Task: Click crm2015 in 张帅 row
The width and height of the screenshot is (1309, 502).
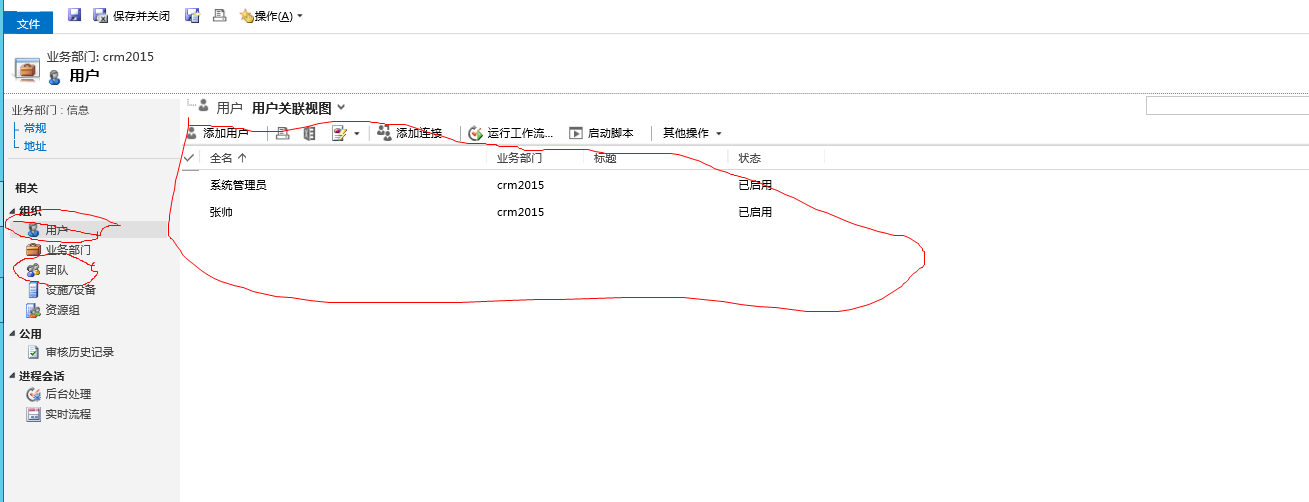Action: point(520,212)
